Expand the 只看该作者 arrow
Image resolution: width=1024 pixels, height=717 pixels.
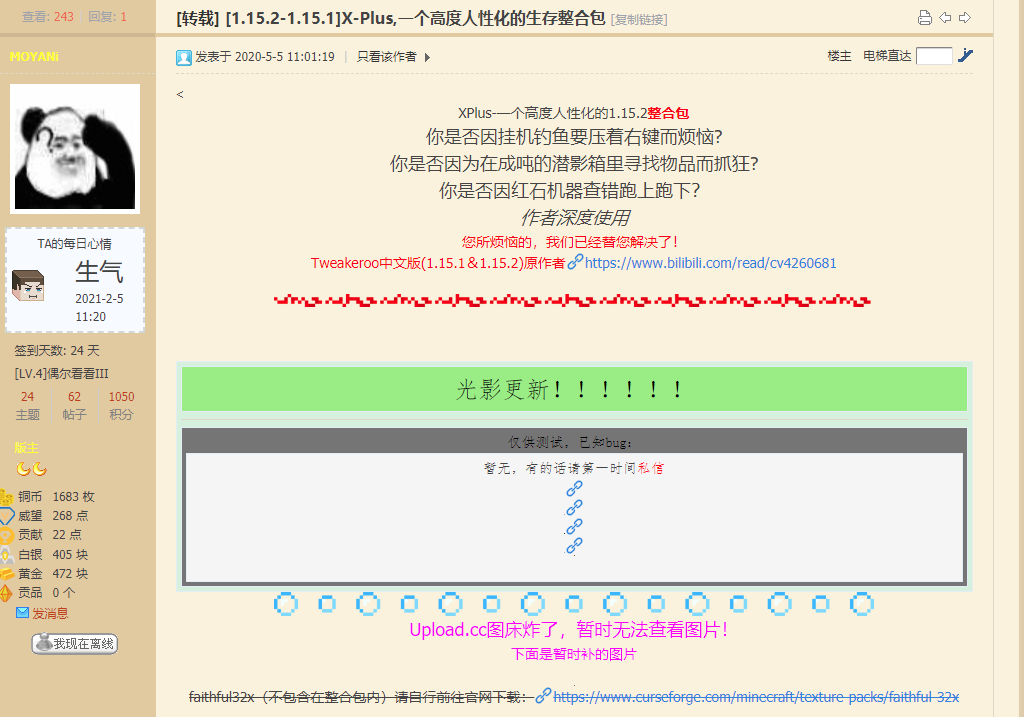coord(428,57)
